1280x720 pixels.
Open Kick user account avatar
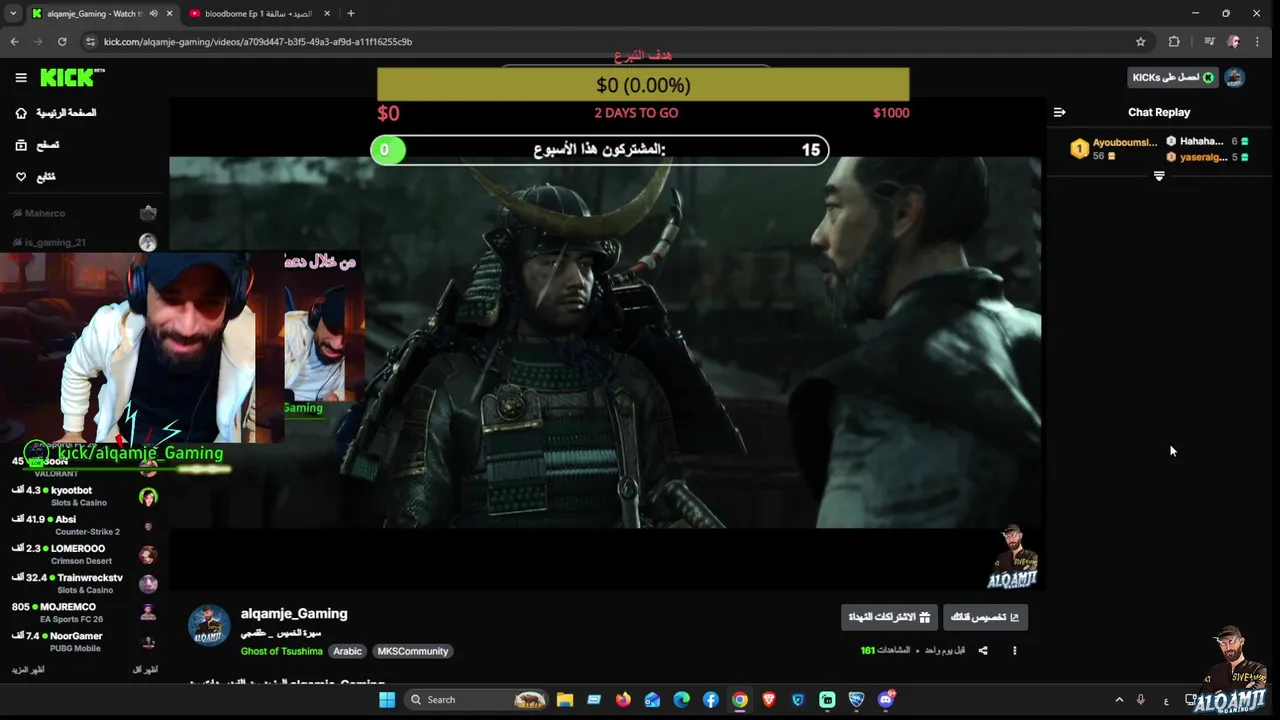(1235, 78)
